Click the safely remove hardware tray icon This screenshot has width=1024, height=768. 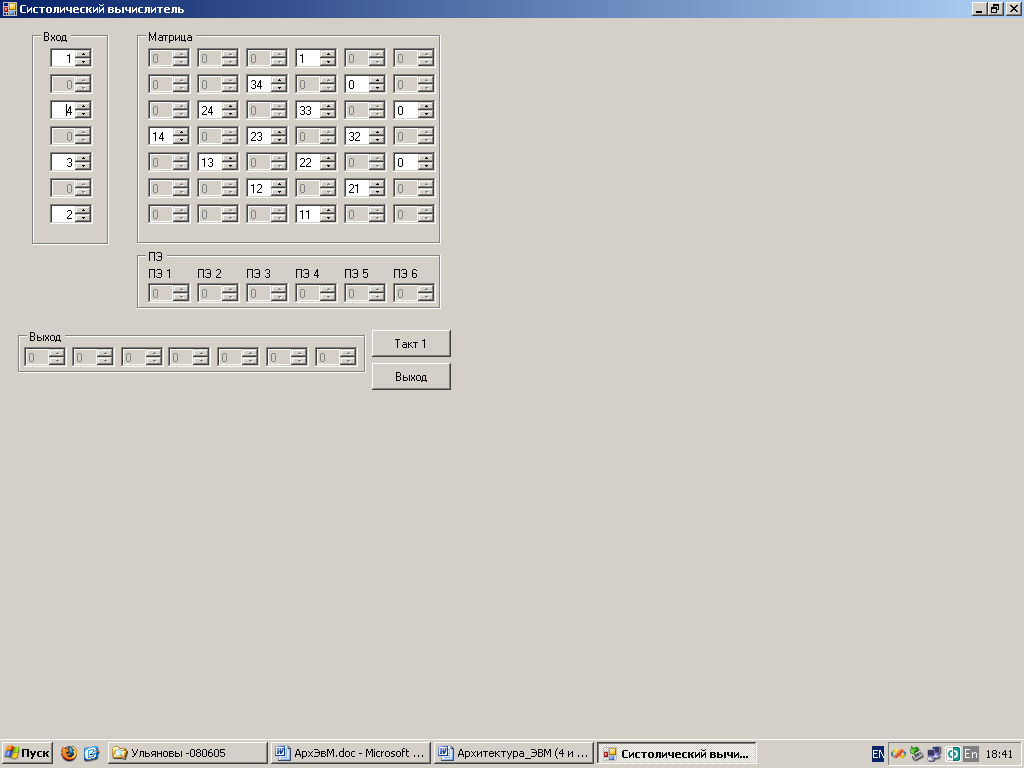pyautogui.click(x=916, y=754)
